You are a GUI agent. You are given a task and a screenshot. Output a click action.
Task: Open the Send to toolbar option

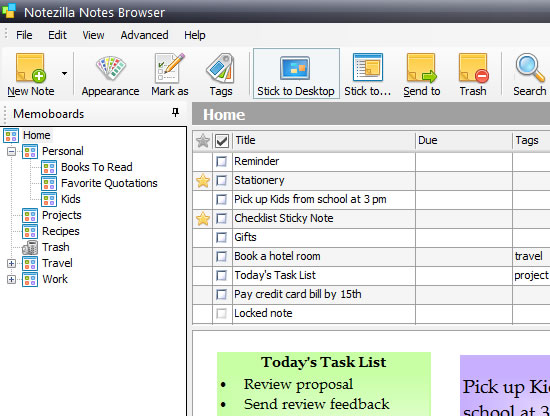[x=422, y=74]
